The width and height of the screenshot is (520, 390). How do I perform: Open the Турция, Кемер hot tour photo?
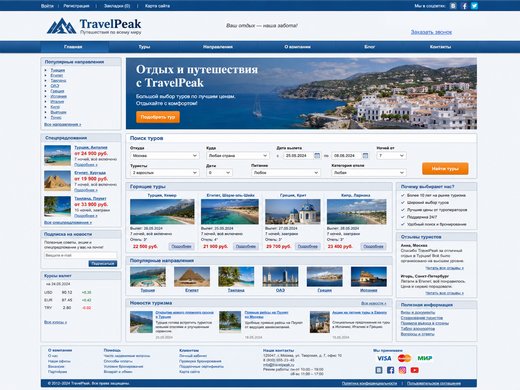click(x=162, y=212)
